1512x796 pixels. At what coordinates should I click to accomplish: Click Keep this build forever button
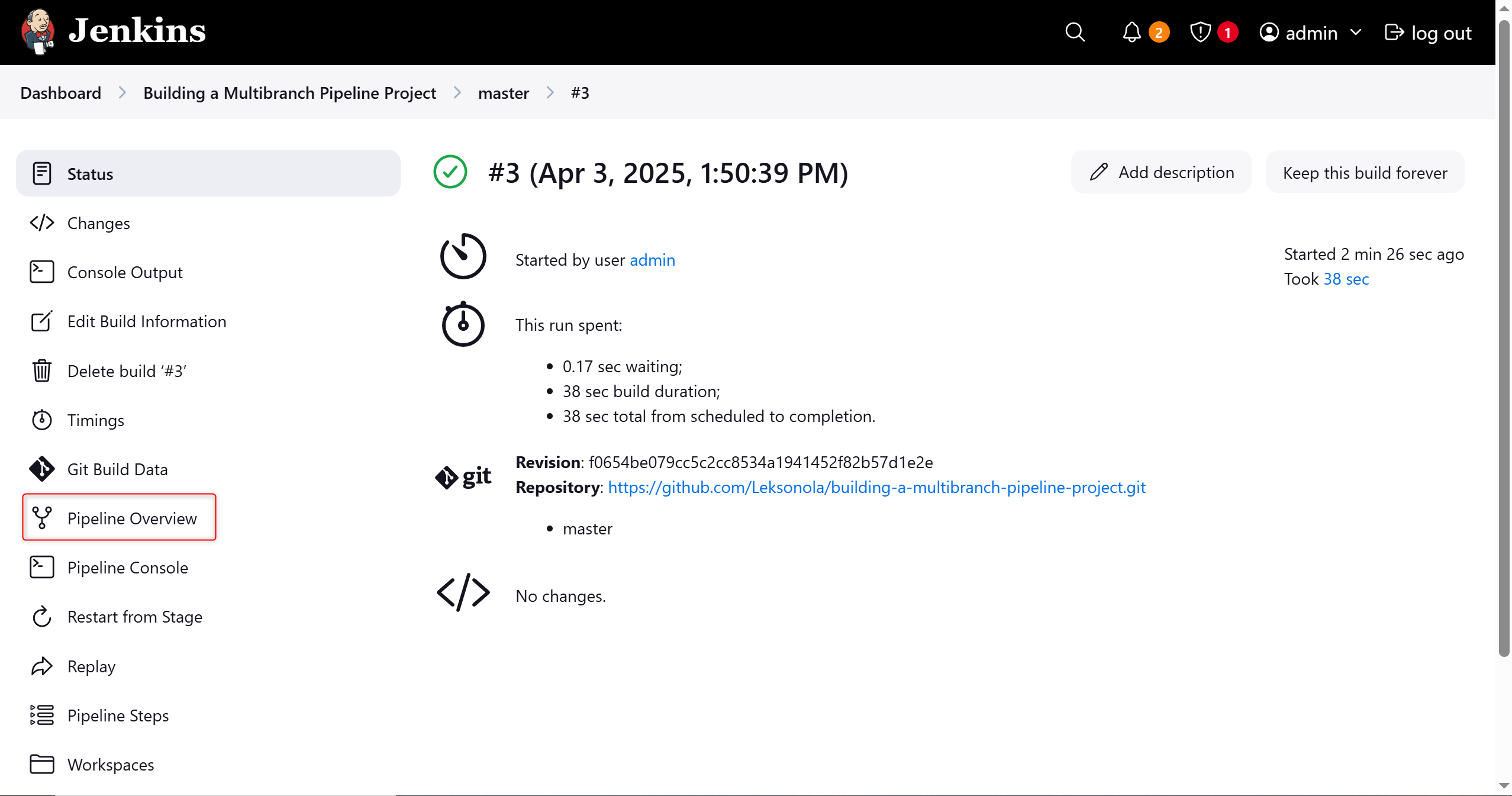point(1365,172)
